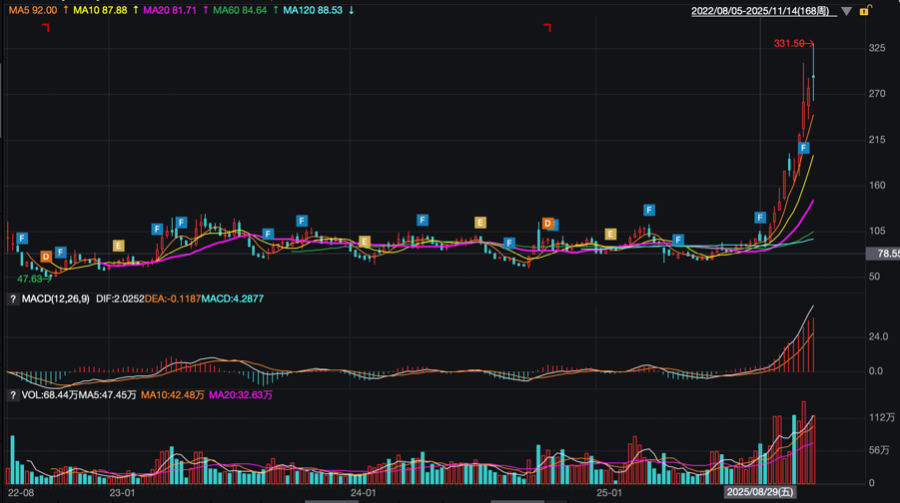Click the F marker beside the 215 level
Viewport: 900px width, 503px height.
pyautogui.click(x=803, y=147)
